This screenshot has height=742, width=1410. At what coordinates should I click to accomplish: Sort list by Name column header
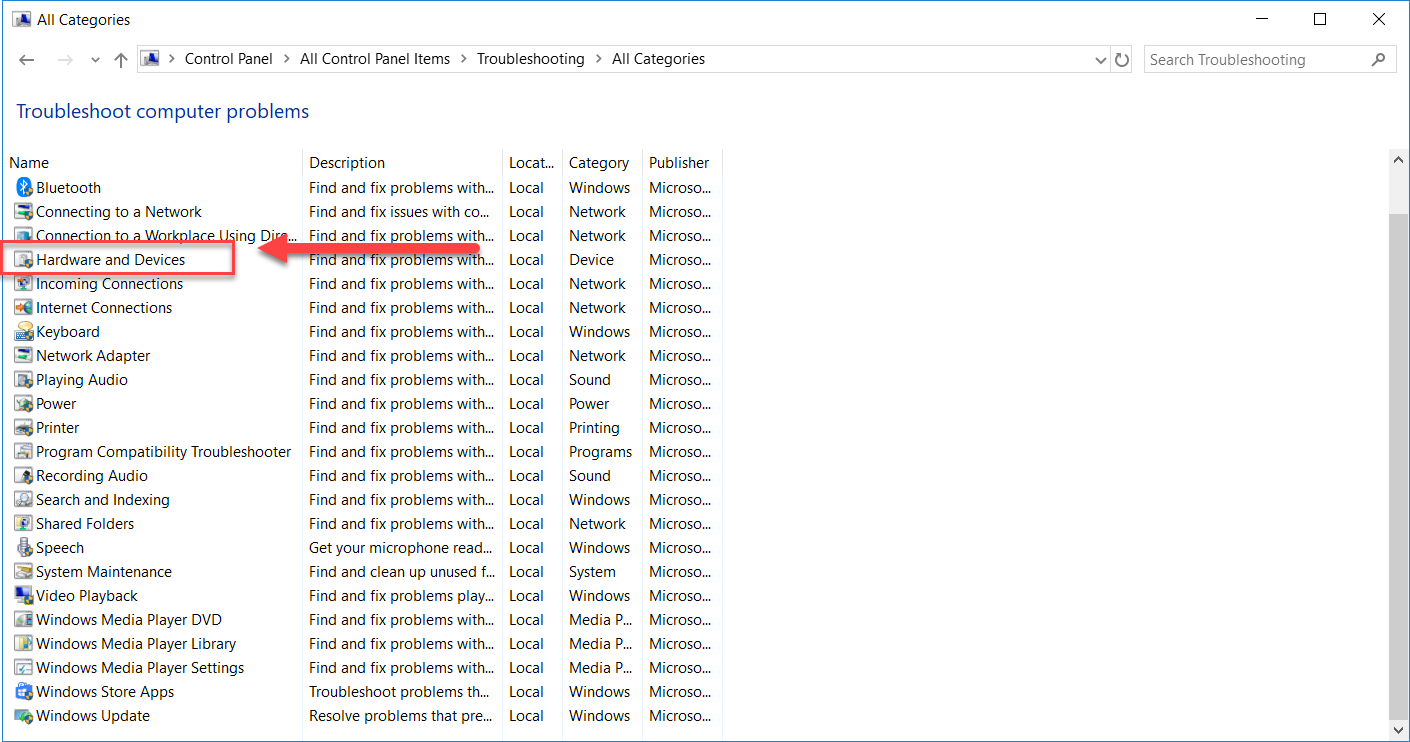tap(30, 162)
